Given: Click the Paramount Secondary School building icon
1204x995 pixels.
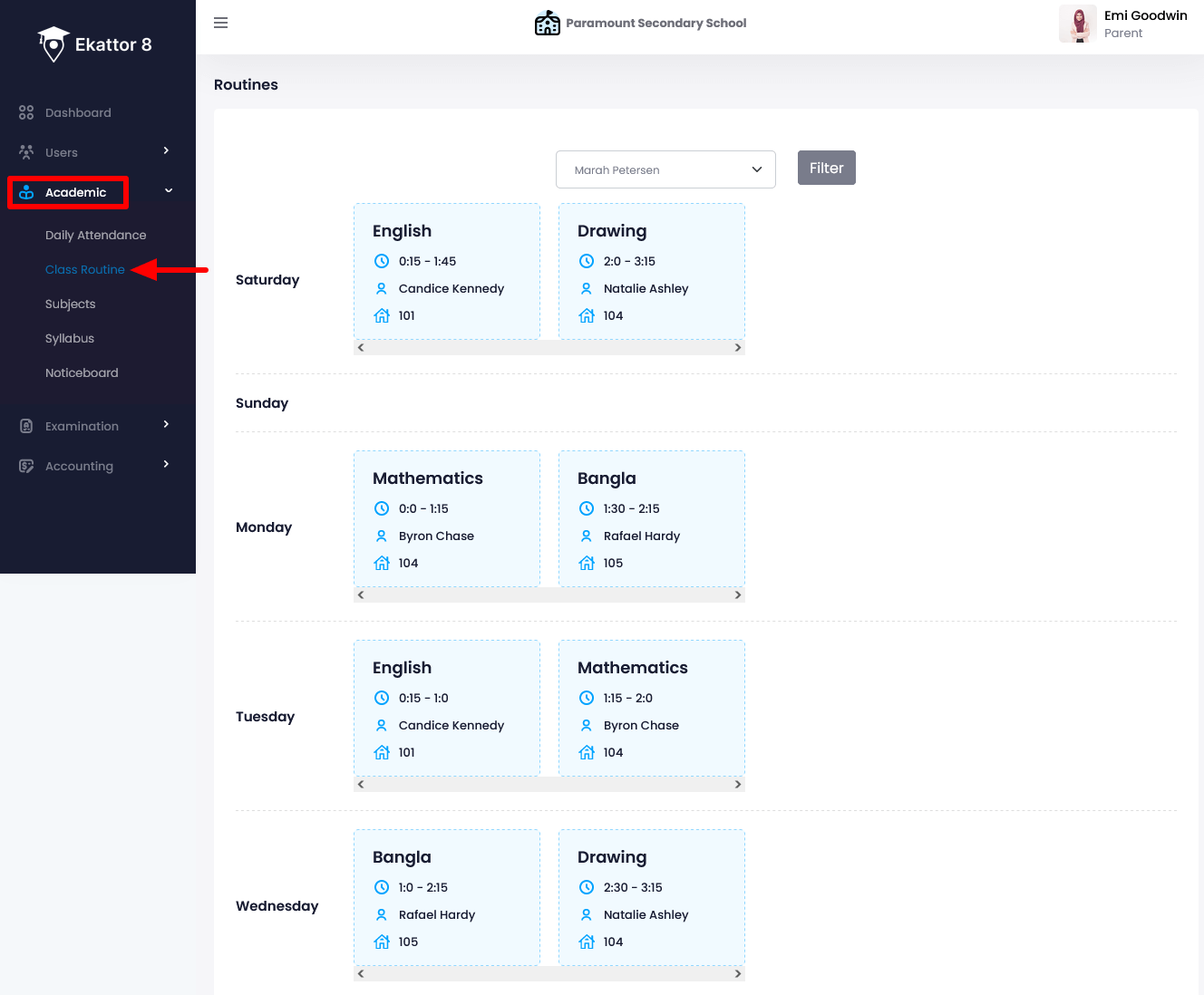Looking at the screenshot, I should (547, 23).
